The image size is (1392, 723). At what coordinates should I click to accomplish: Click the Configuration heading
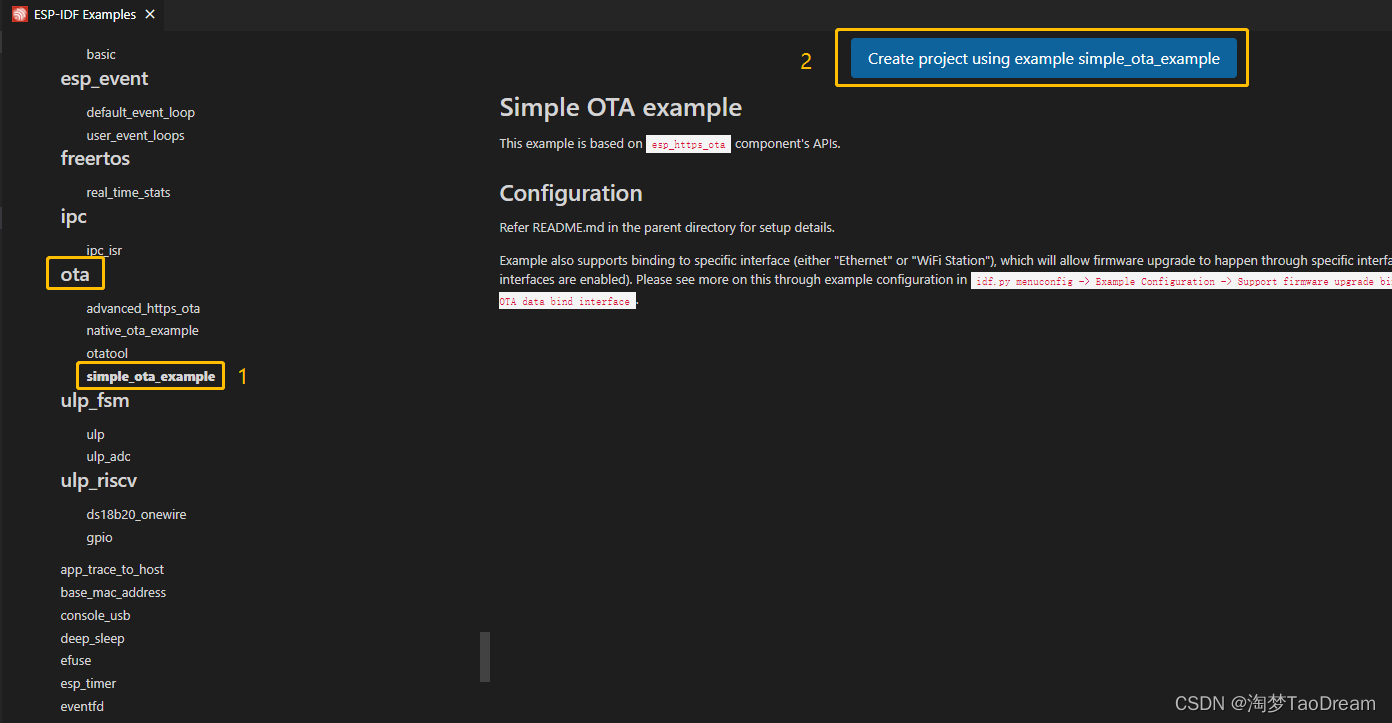pos(571,193)
